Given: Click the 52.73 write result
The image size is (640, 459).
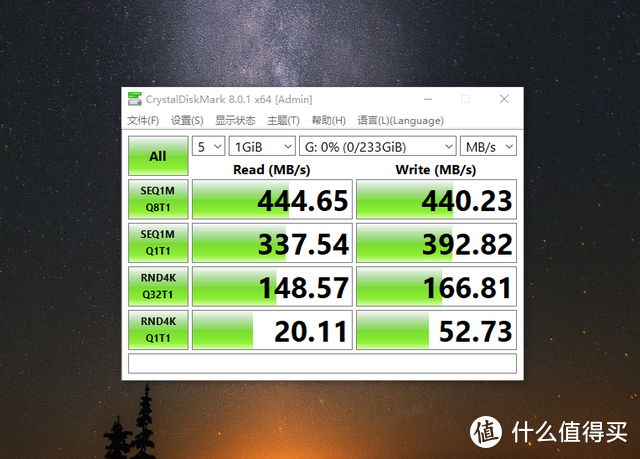Looking at the screenshot, I should [x=436, y=330].
